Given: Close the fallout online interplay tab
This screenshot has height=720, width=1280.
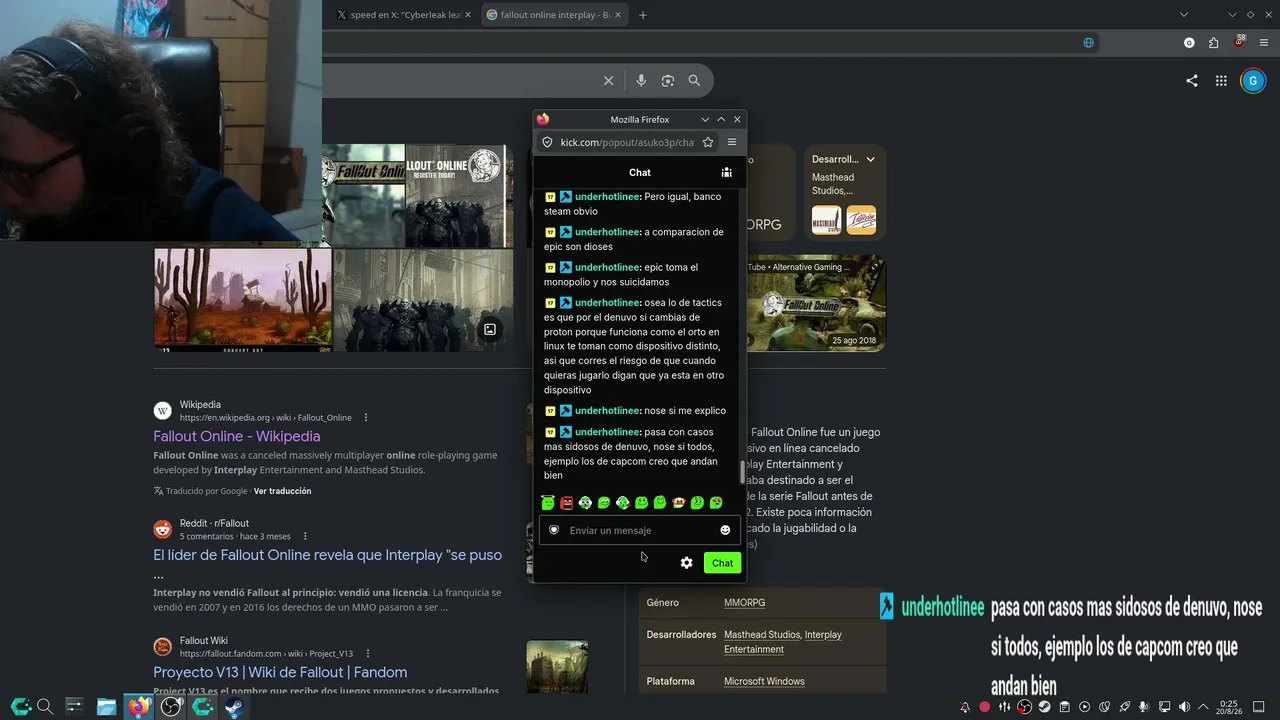Looking at the screenshot, I should (618, 15).
